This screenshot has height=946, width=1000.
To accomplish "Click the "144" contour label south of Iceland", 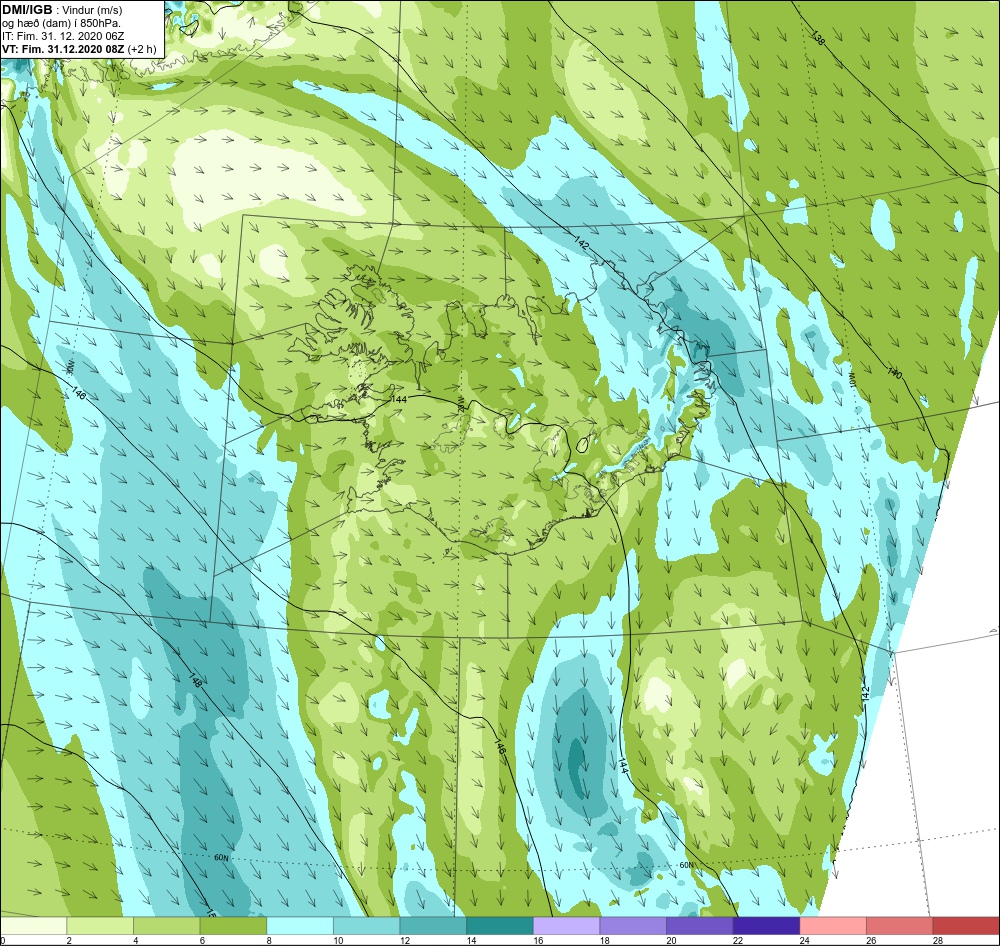I will [x=623, y=765].
